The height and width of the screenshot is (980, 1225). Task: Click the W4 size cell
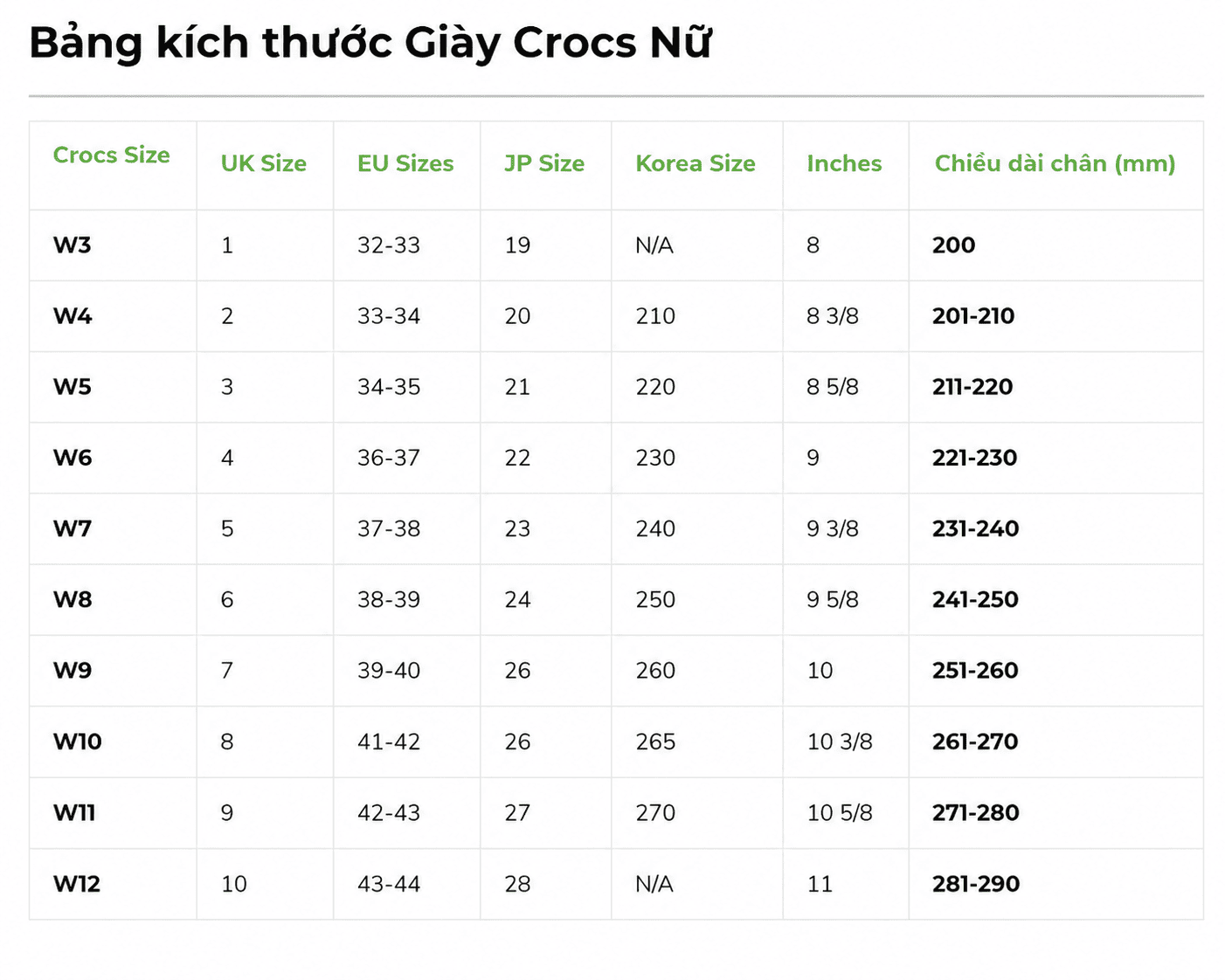point(73,316)
